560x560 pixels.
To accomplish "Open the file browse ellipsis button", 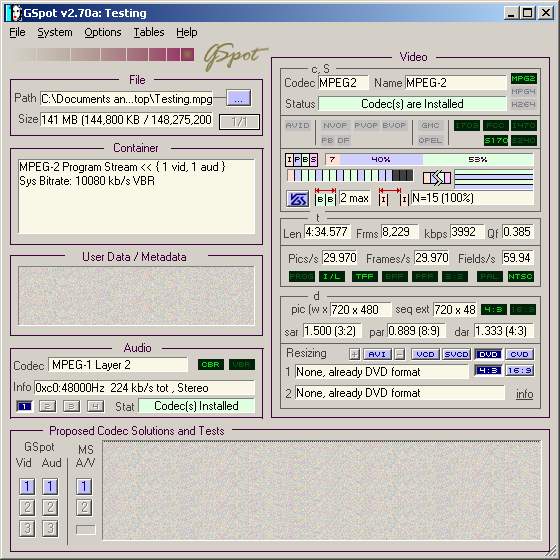I will (x=239, y=99).
